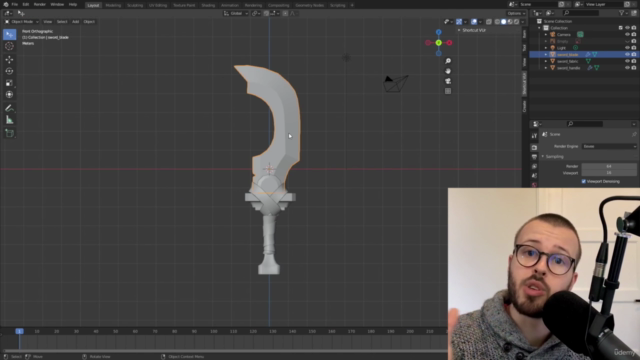Click the Viewport samples value field
640x360 pixels.
point(609,173)
